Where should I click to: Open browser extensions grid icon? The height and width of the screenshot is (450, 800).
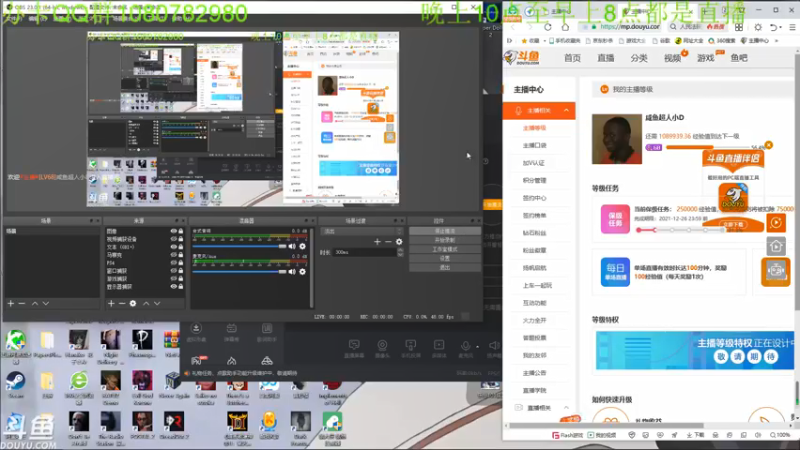tap(739, 27)
